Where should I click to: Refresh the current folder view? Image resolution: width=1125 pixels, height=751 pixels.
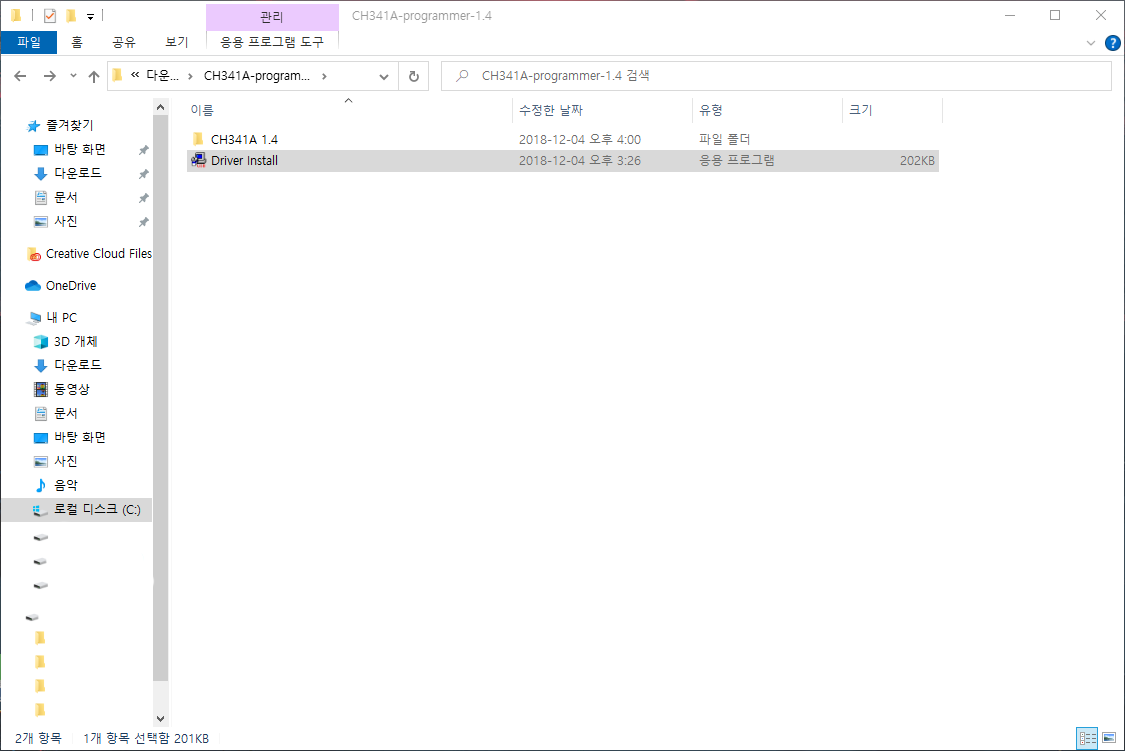[x=414, y=76]
